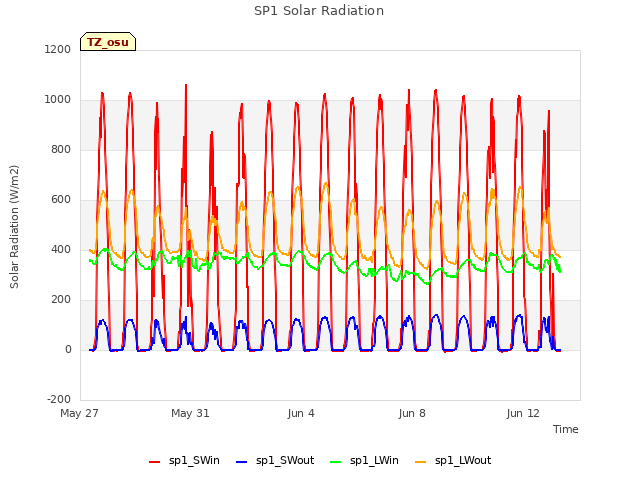Toggle the sp1_SWin legend entry
This screenshot has height=480, width=640.
coord(184,461)
